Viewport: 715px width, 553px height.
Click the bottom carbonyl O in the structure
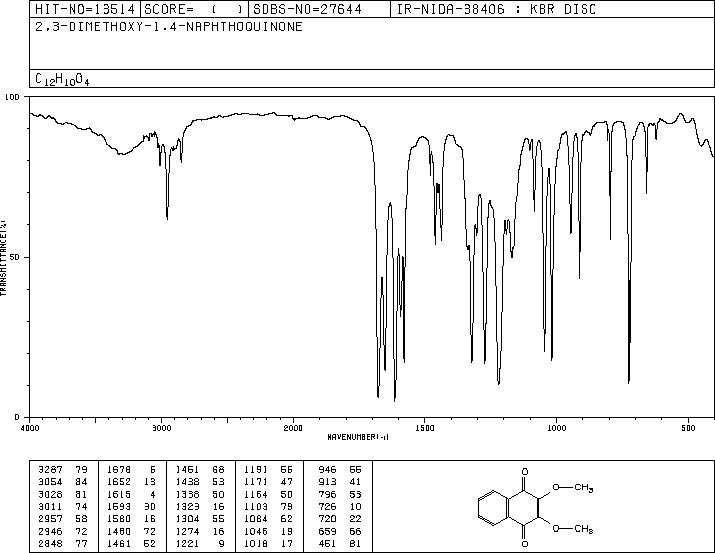tap(525, 544)
